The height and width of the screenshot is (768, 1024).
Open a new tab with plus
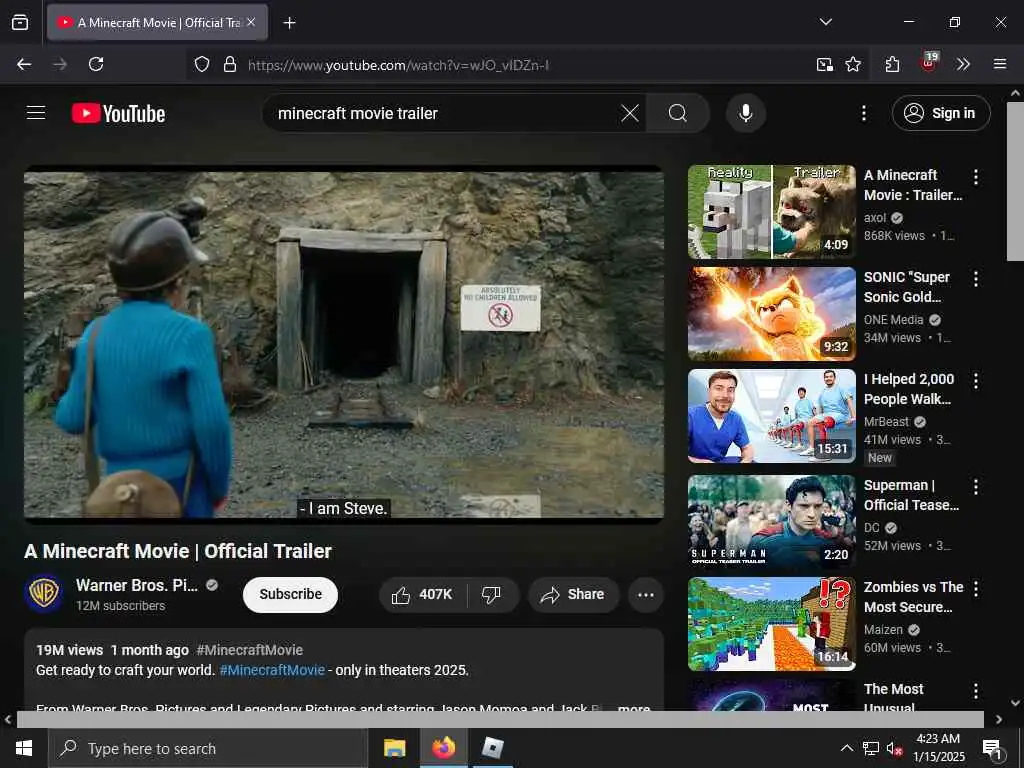tap(289, 23)
